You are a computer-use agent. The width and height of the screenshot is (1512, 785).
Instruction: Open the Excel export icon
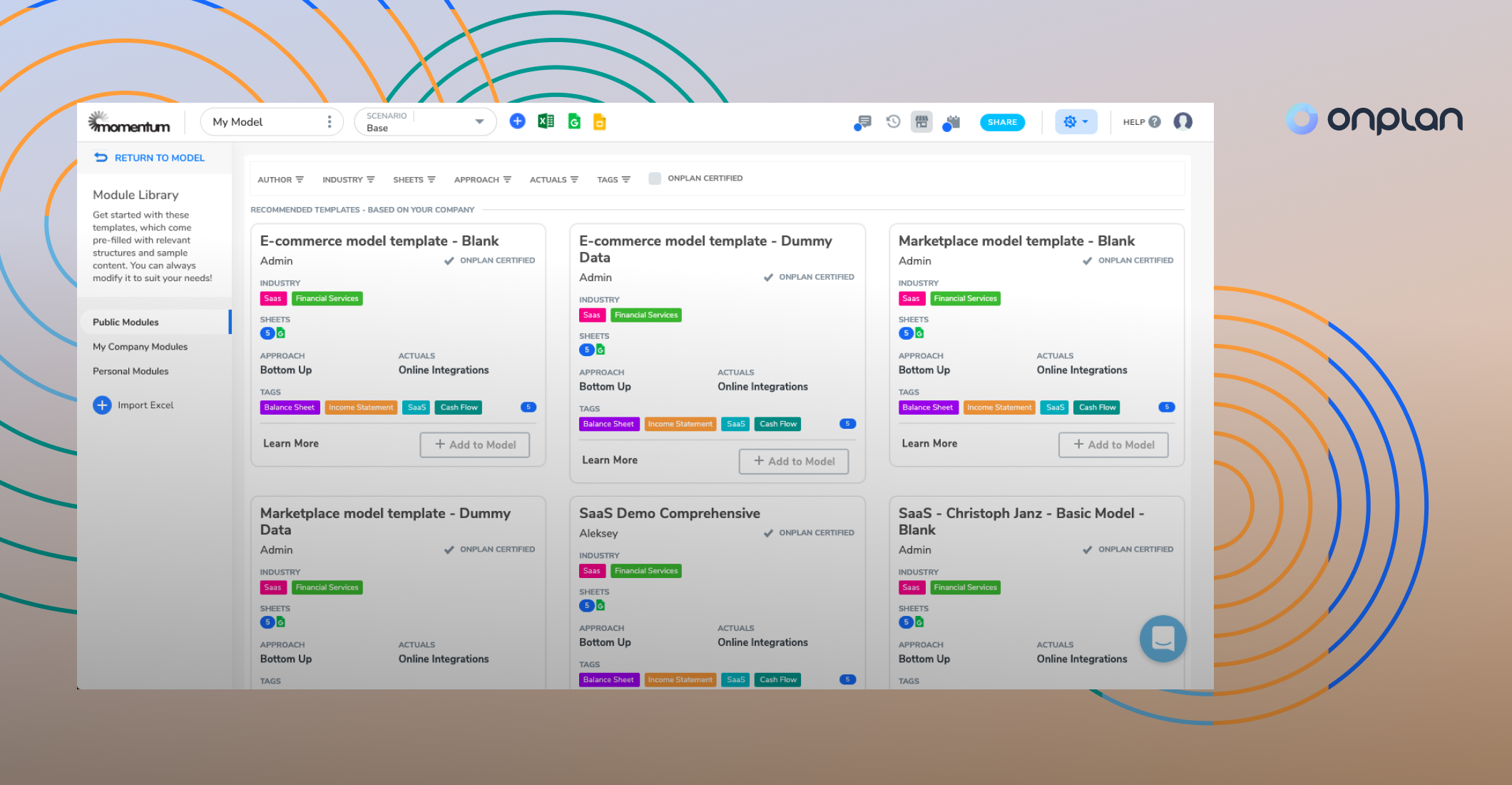coord(546,121)
